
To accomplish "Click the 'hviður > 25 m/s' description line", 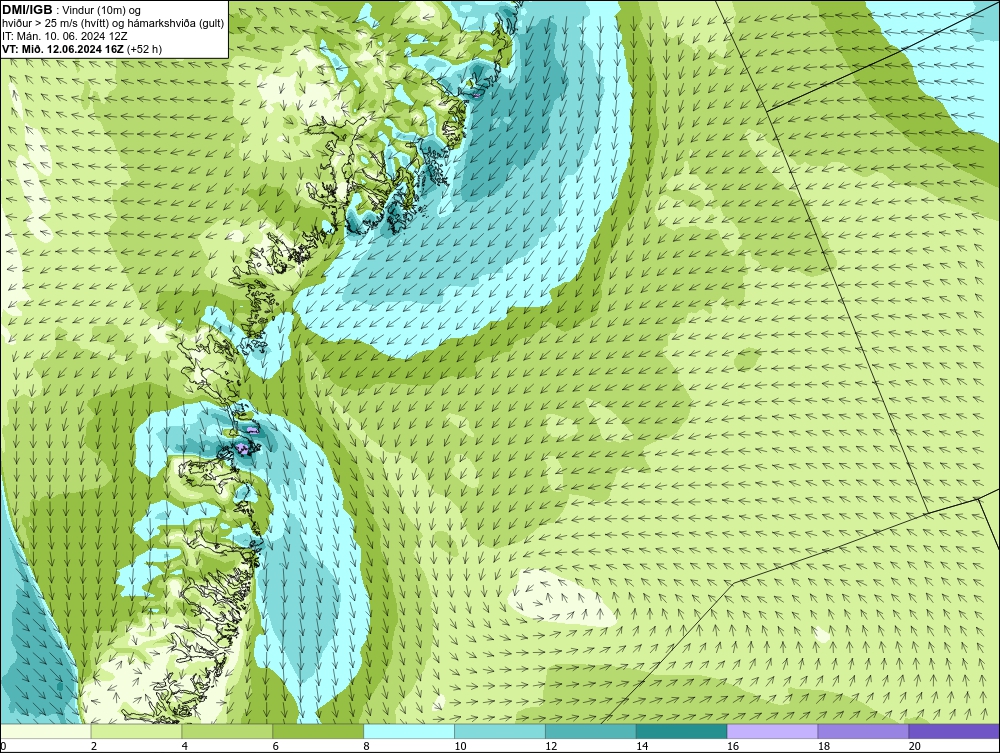I will pos(113,24).
